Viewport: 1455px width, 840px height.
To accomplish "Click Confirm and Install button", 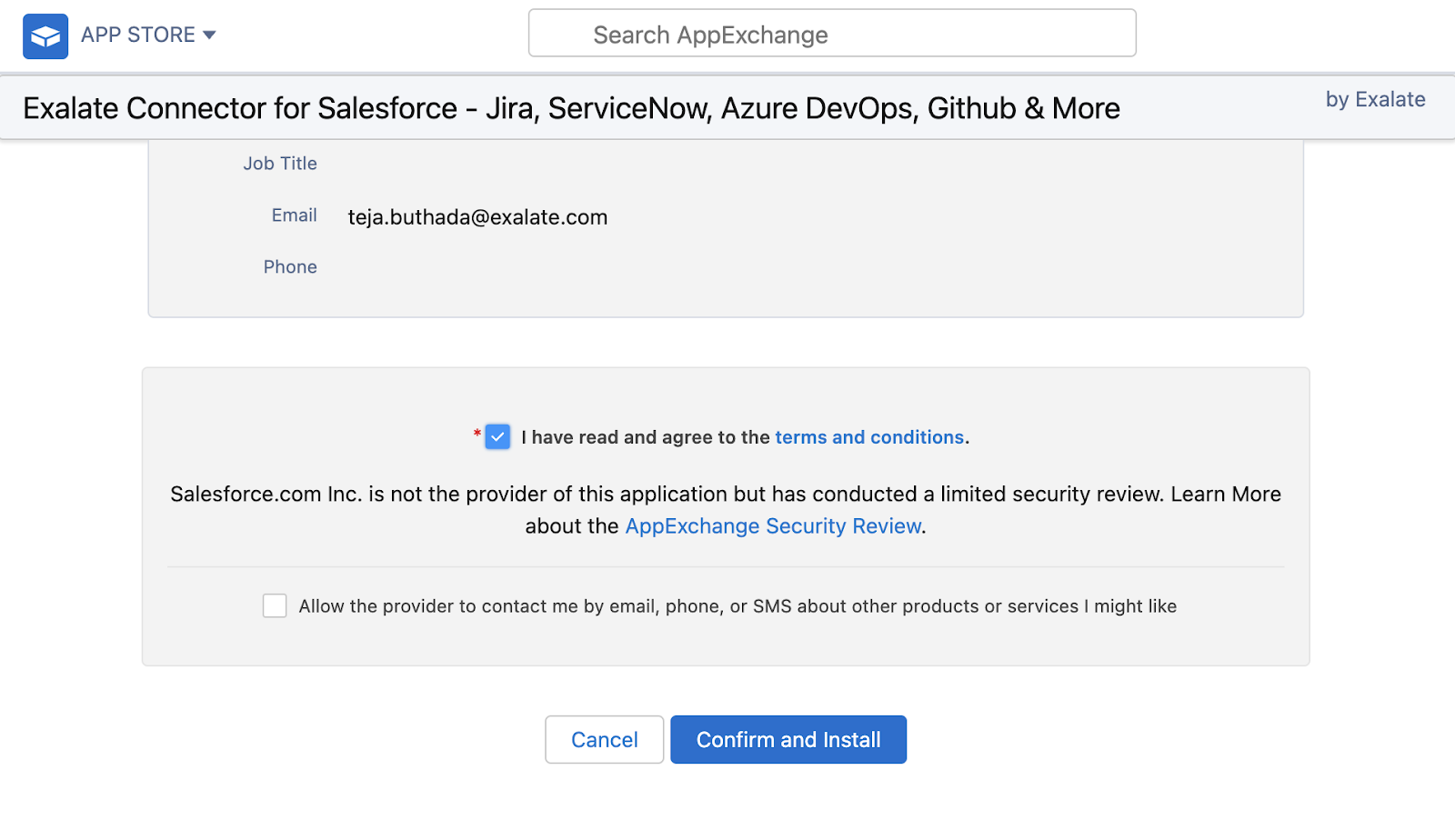I will point(788,739).
